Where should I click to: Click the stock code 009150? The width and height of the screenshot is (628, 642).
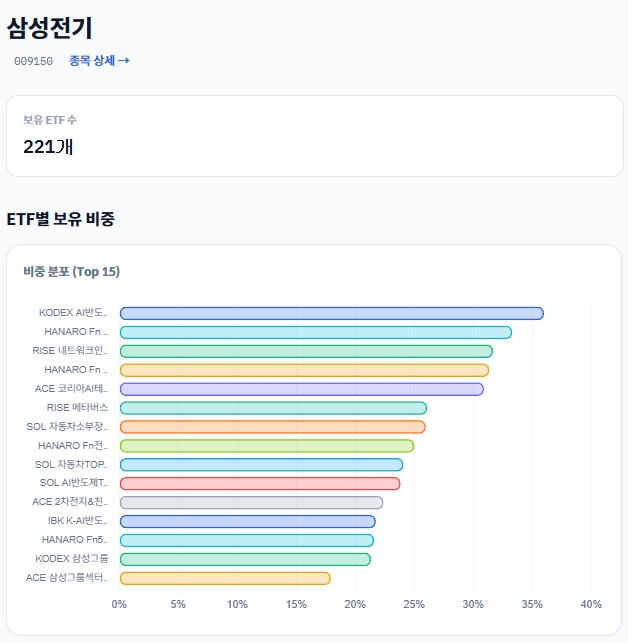pyautogui.click(x=33, y=61)
